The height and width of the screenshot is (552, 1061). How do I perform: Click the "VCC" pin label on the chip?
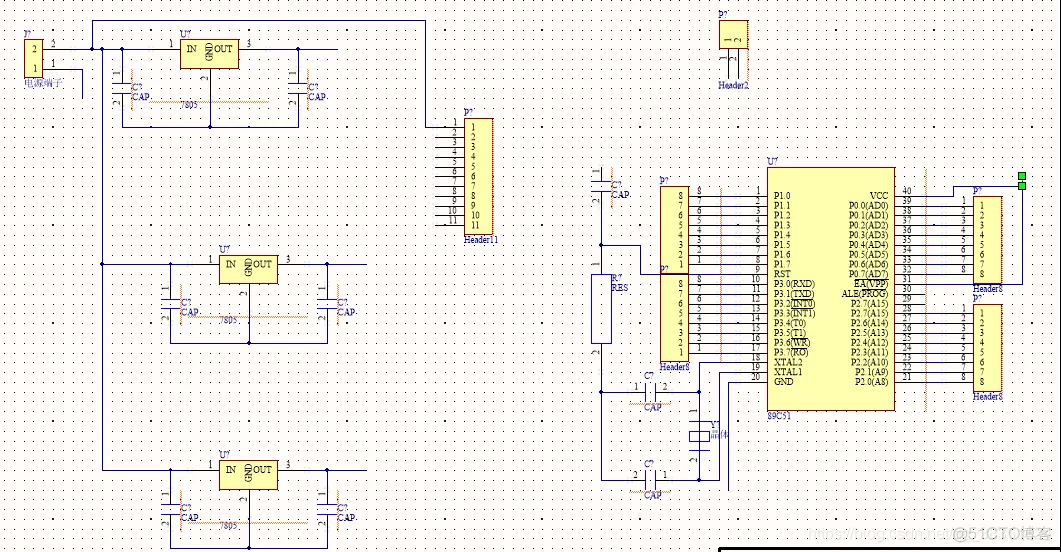(x=878, y=196)
